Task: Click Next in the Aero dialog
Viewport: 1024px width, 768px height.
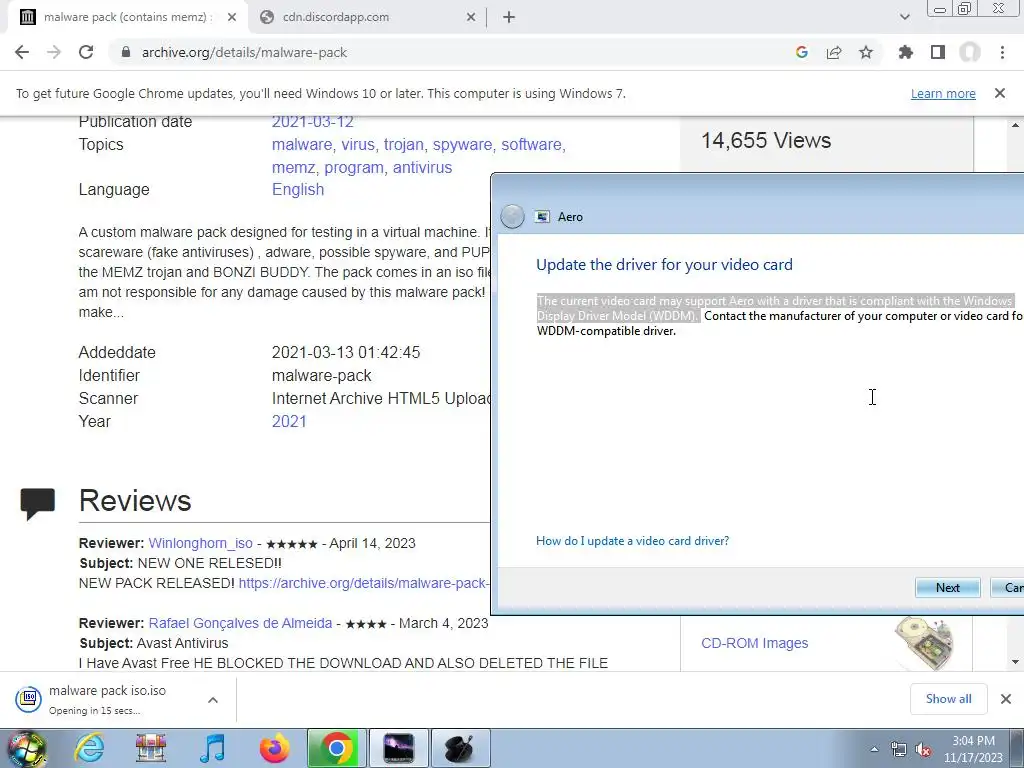Action: 948,588
